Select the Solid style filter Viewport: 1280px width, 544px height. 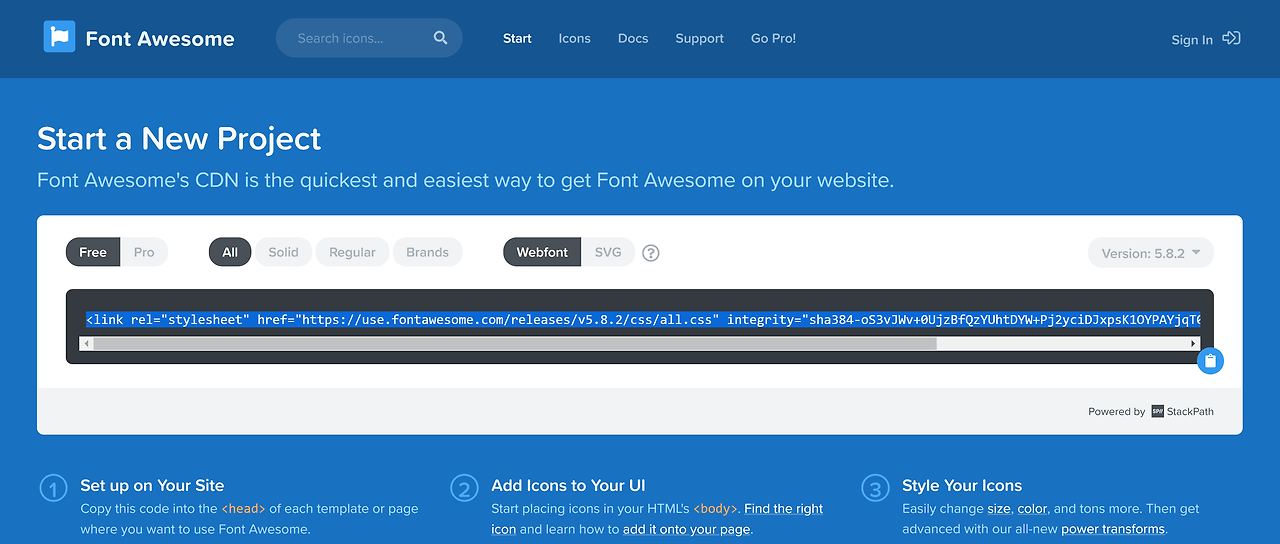click(x=283, y=252)
